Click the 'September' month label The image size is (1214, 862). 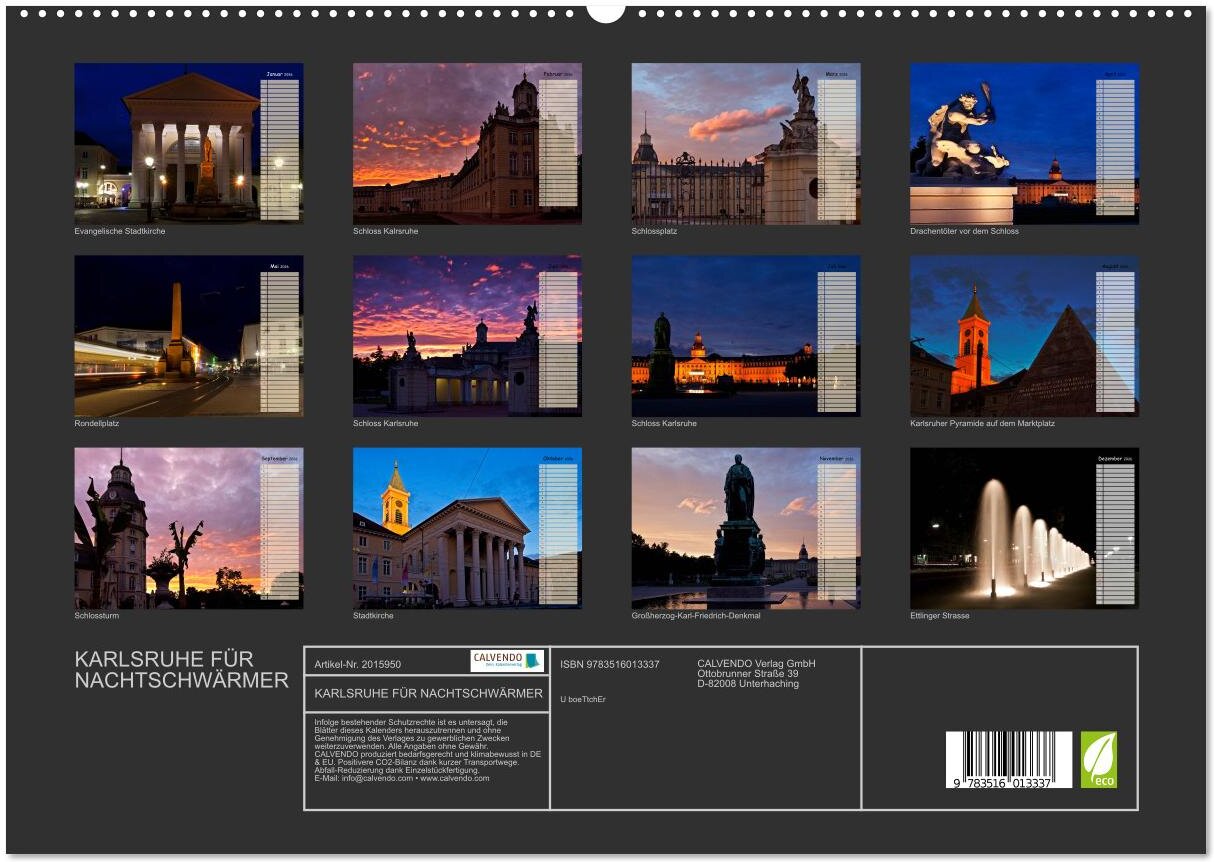click(274, 458)
